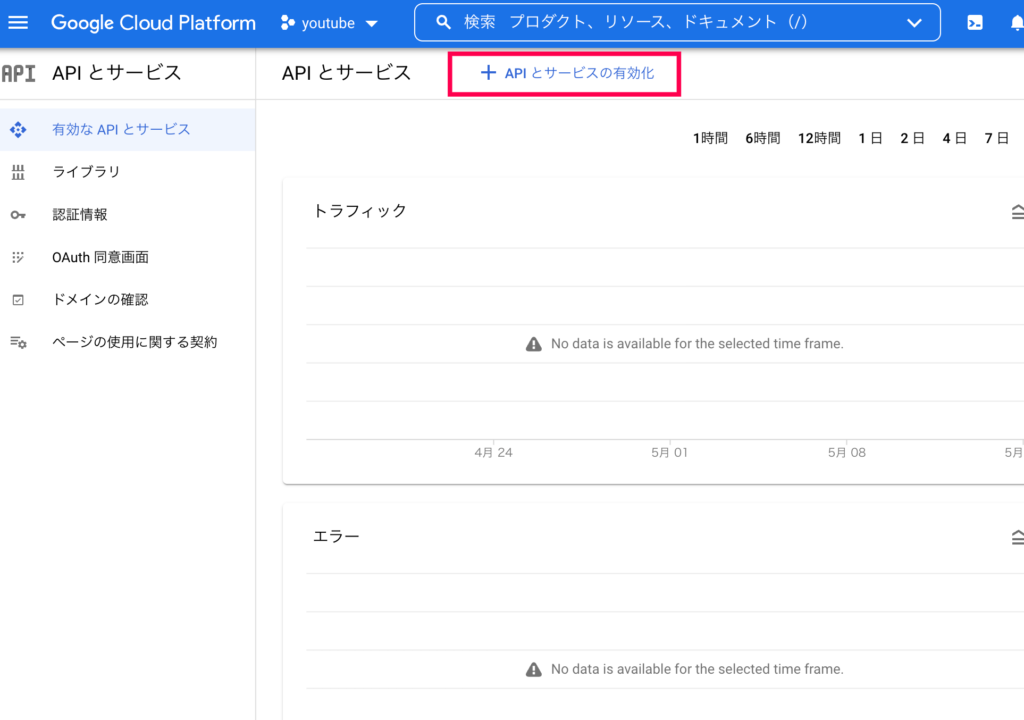
Task: Click the warning icon in トラフィック chart
Action: pos(534,344)
